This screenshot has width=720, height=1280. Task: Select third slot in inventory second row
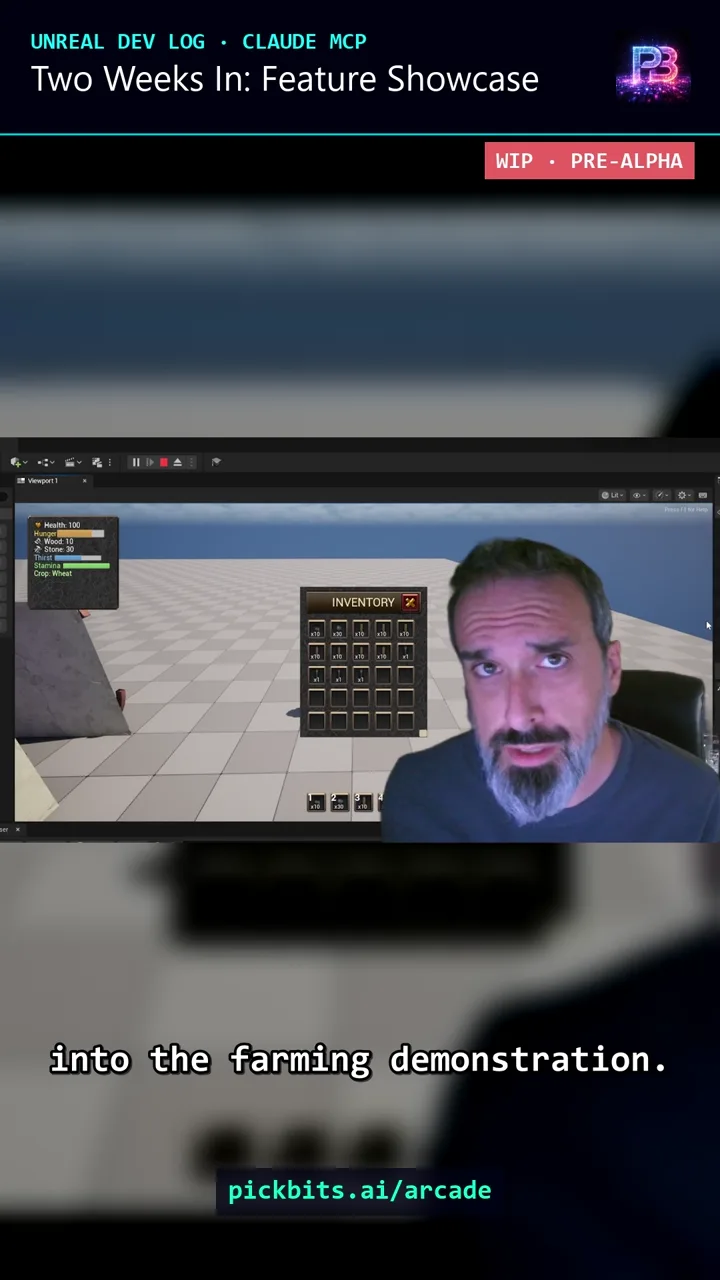click(x=360, y=652)
